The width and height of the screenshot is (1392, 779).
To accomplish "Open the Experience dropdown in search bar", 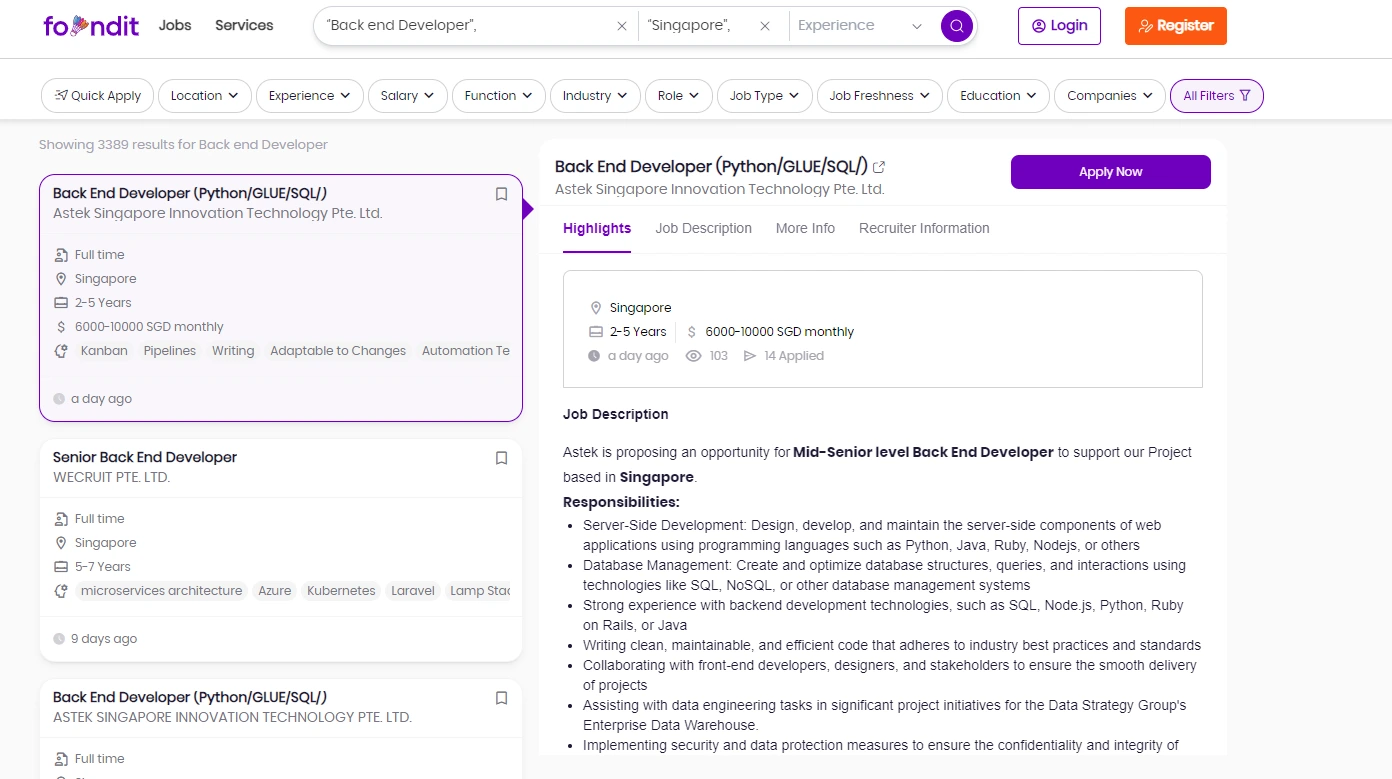I will coord(860,26).
